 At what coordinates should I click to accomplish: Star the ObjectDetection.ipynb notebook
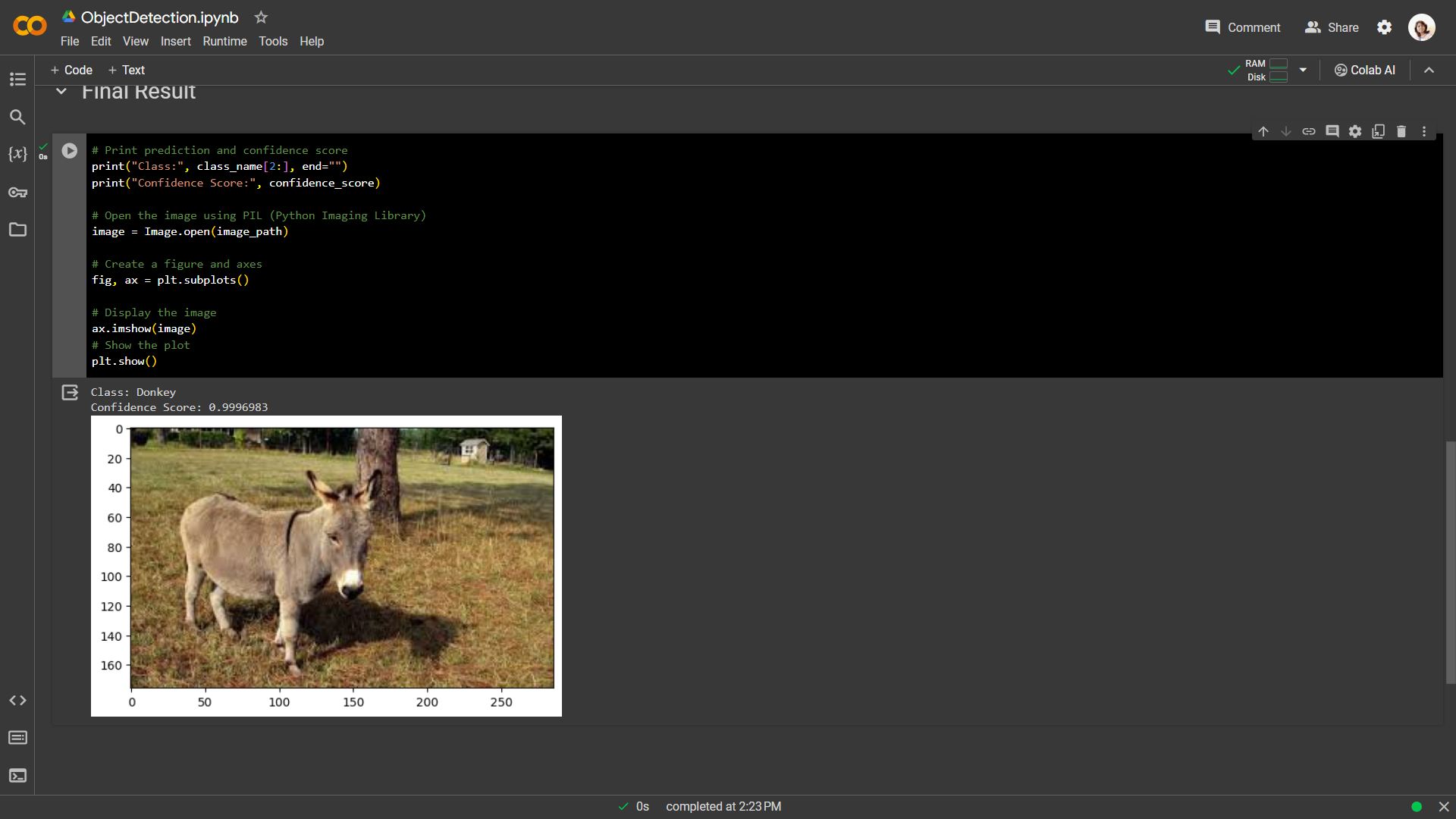(x=261, y=17)
